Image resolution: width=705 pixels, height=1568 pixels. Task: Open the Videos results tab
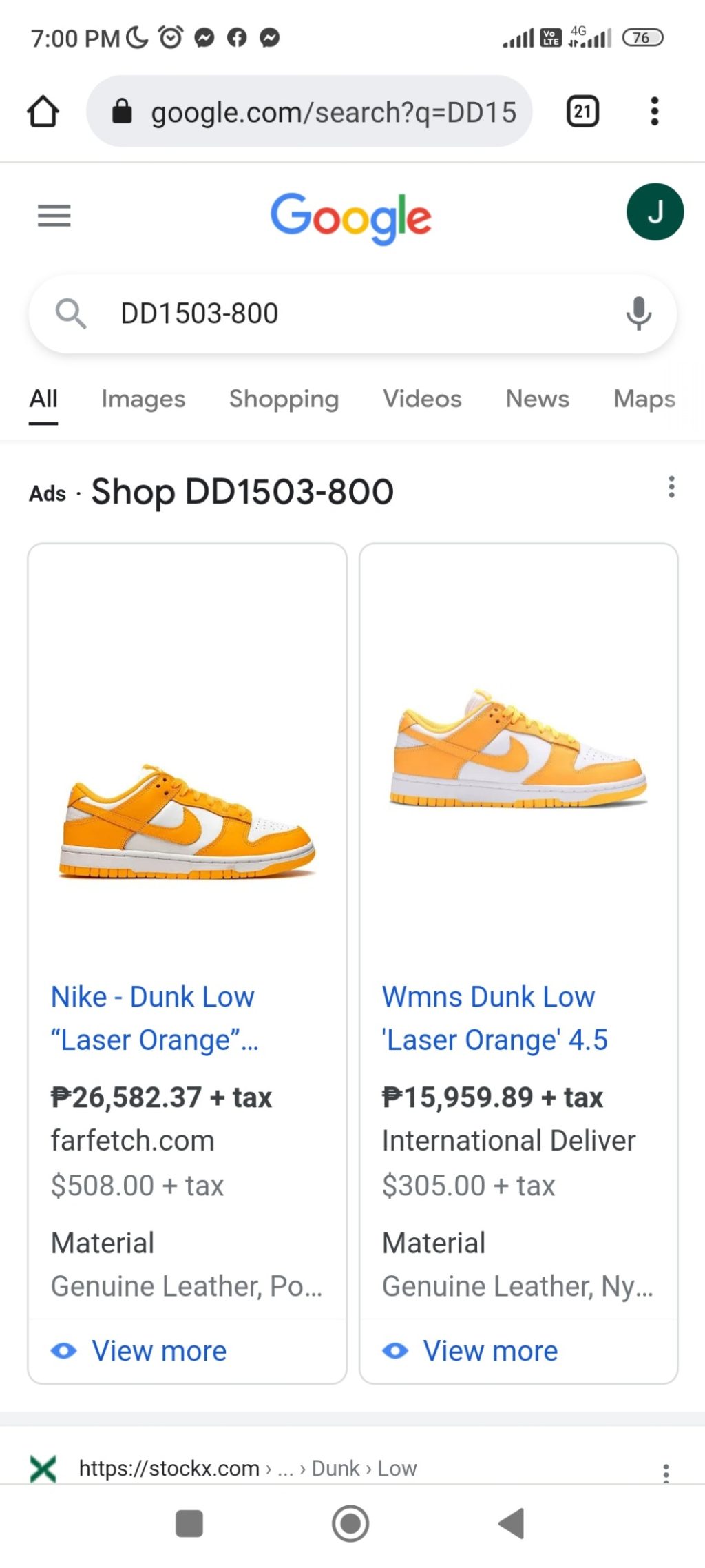422,399
